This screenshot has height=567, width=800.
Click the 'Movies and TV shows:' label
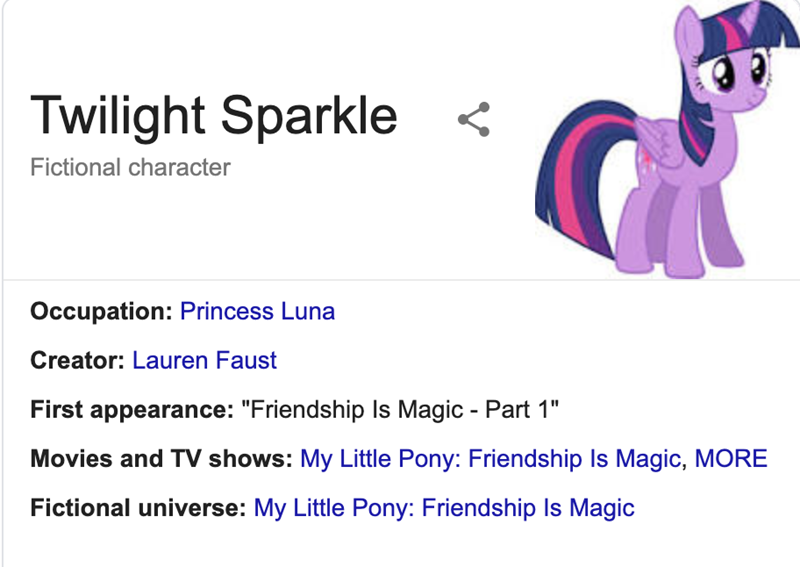(162, 459)
